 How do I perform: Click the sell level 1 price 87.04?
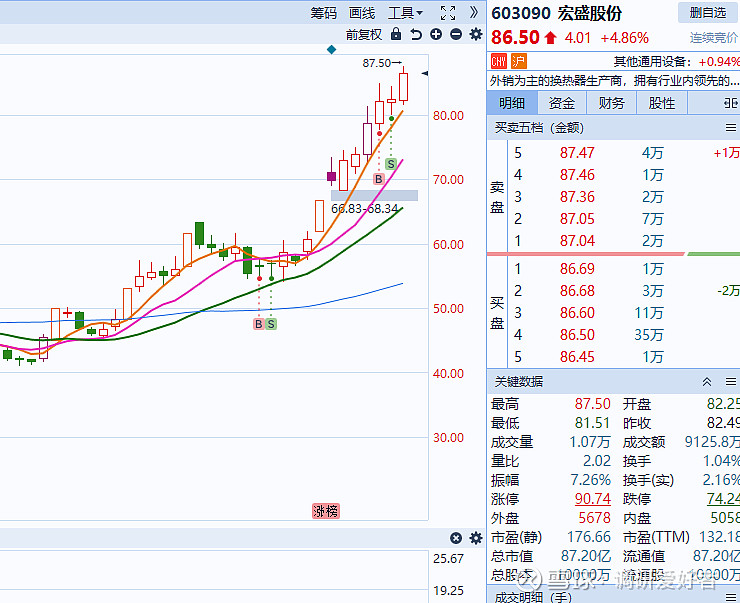[x=577, y=241]
